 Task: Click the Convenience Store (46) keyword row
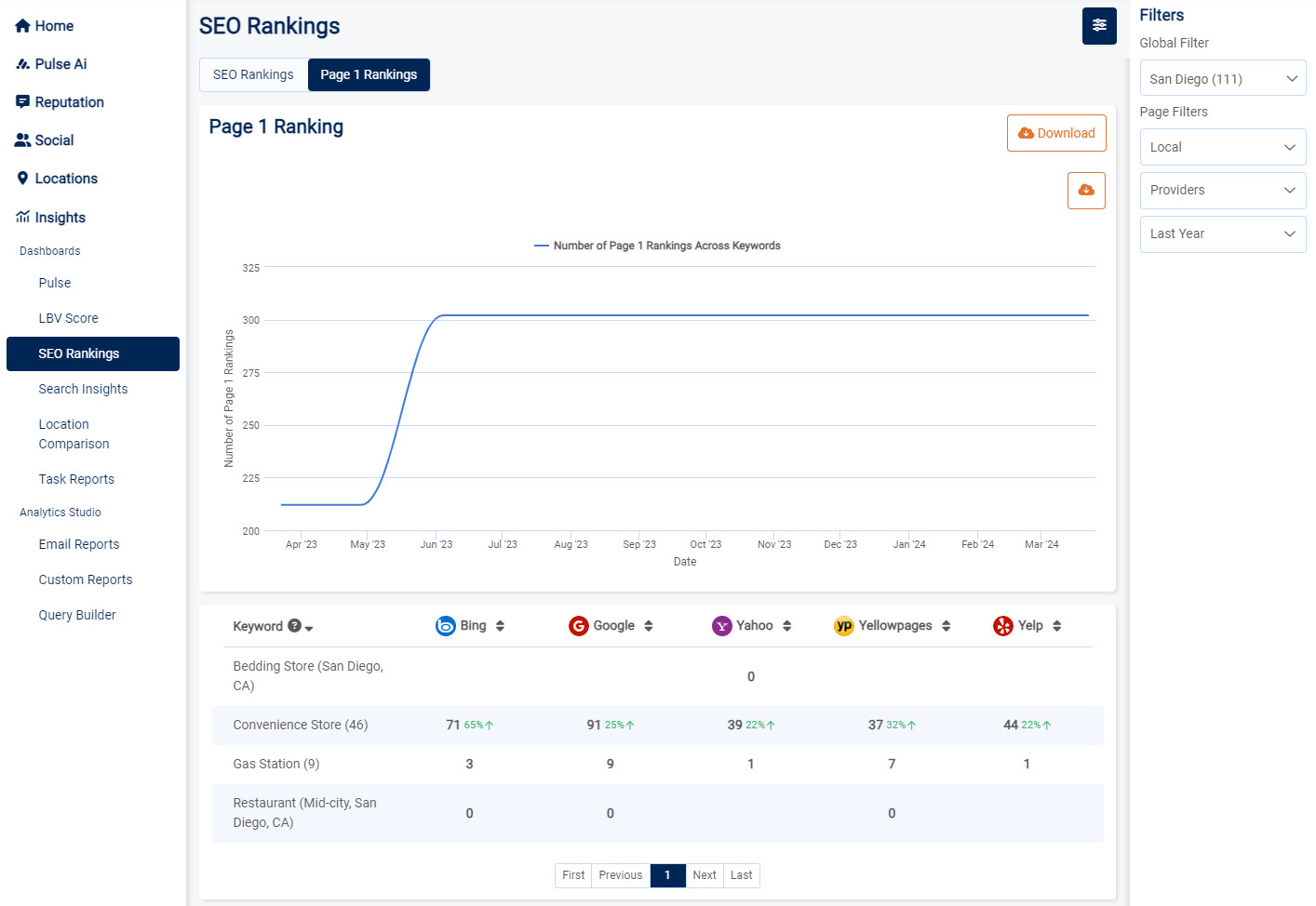pos(301,726)
